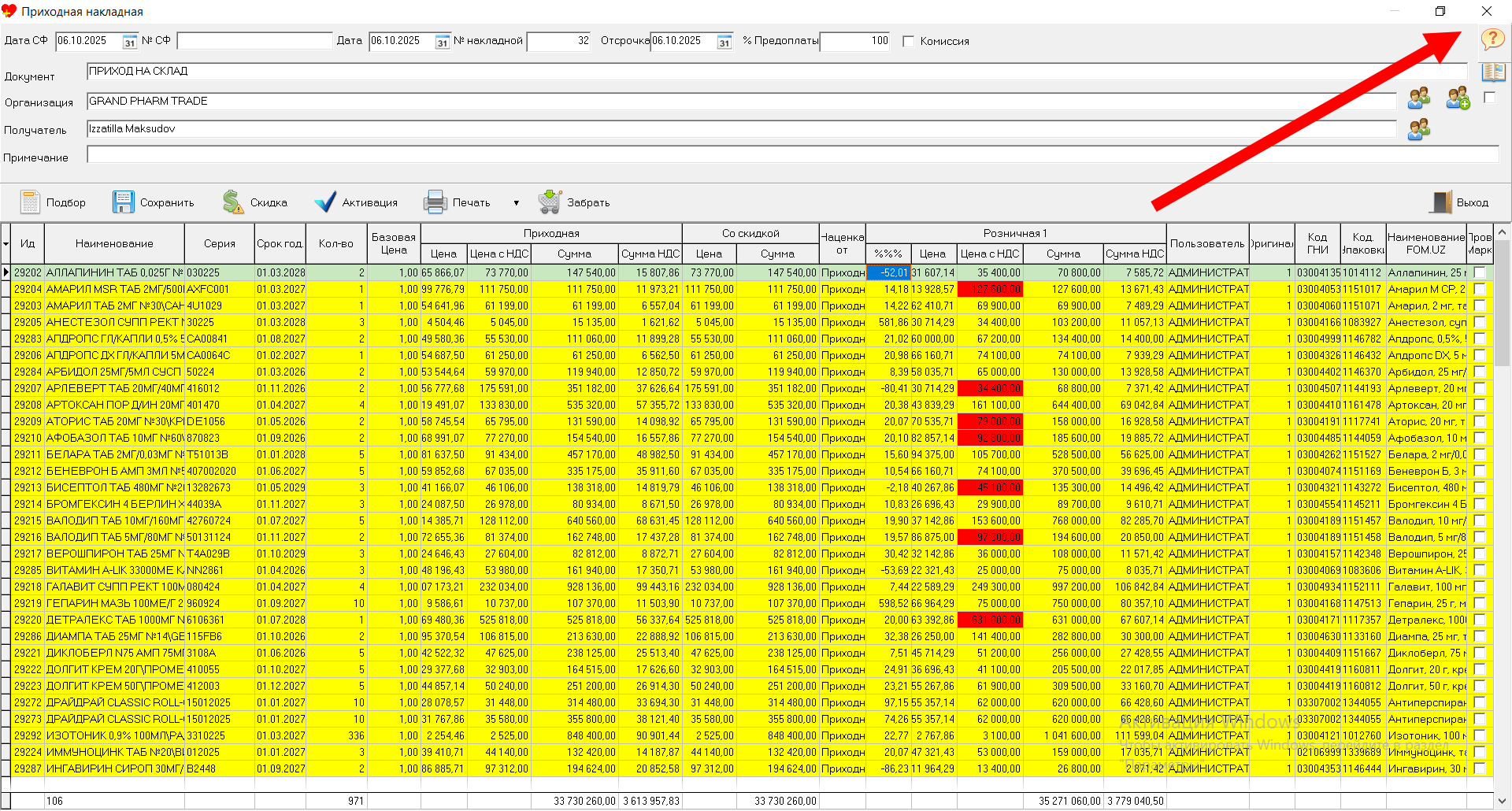This screenshot has width=1512, height=811.
Task: Click the Наименование column header
Action: point(114,243)
